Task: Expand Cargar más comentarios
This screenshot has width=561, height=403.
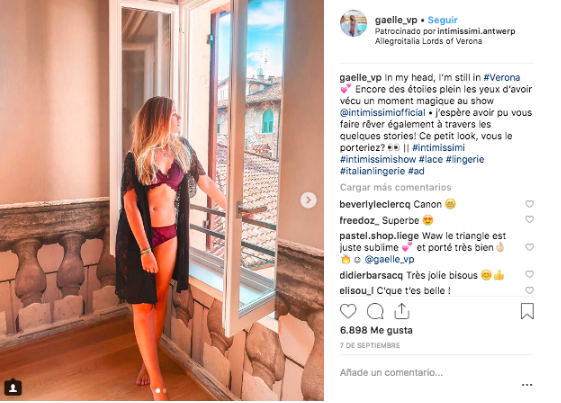Action: 395,188
